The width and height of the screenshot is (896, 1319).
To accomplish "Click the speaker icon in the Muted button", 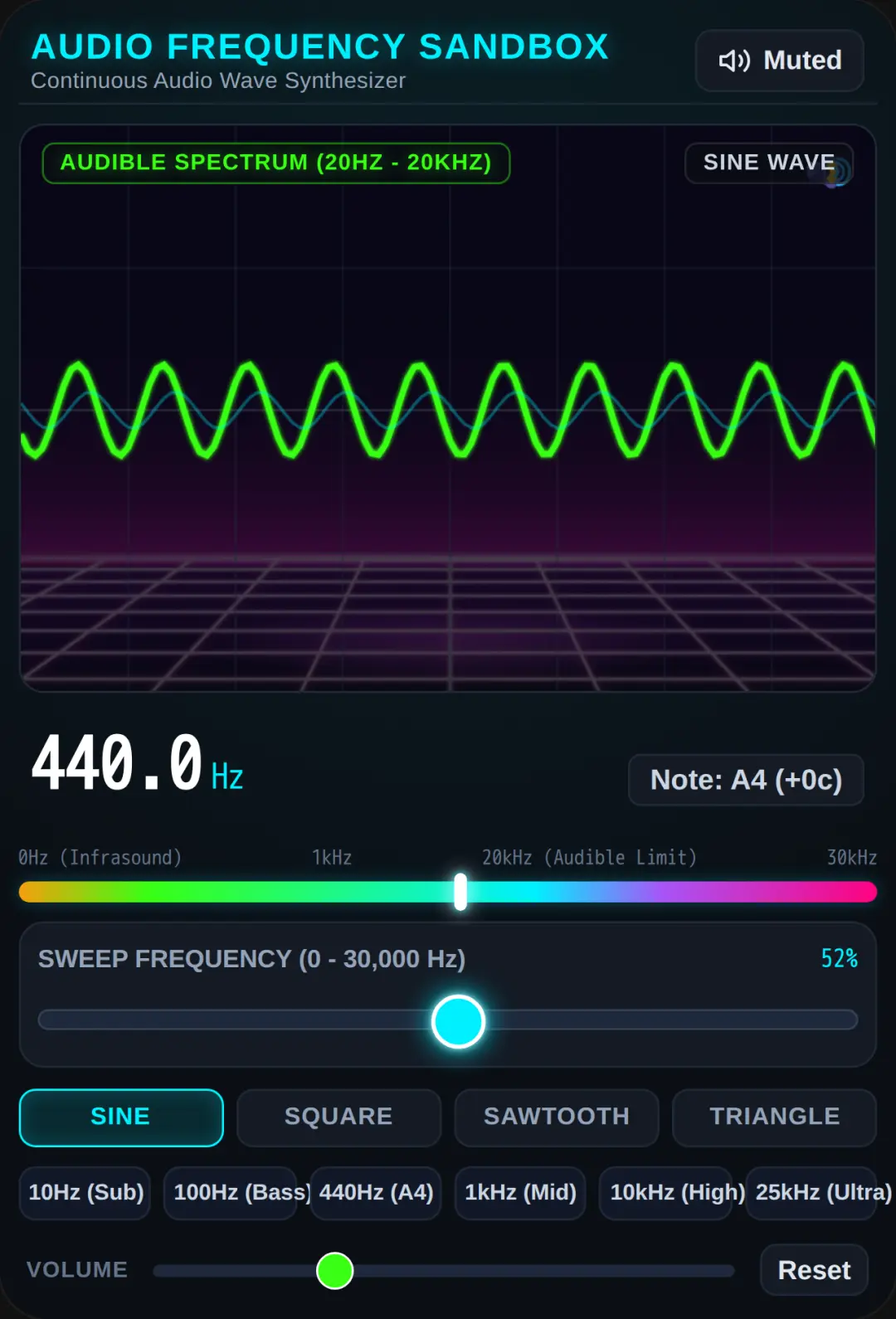I will tap(734, 61).
